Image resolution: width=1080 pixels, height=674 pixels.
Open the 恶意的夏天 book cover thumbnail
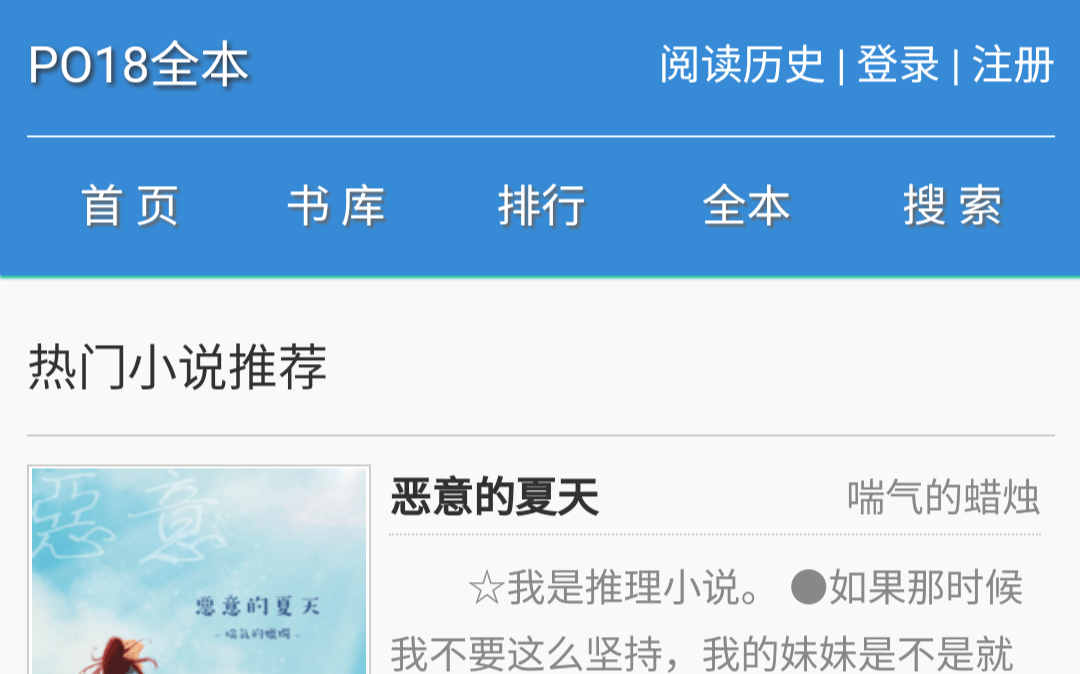[x=199, y=570]
